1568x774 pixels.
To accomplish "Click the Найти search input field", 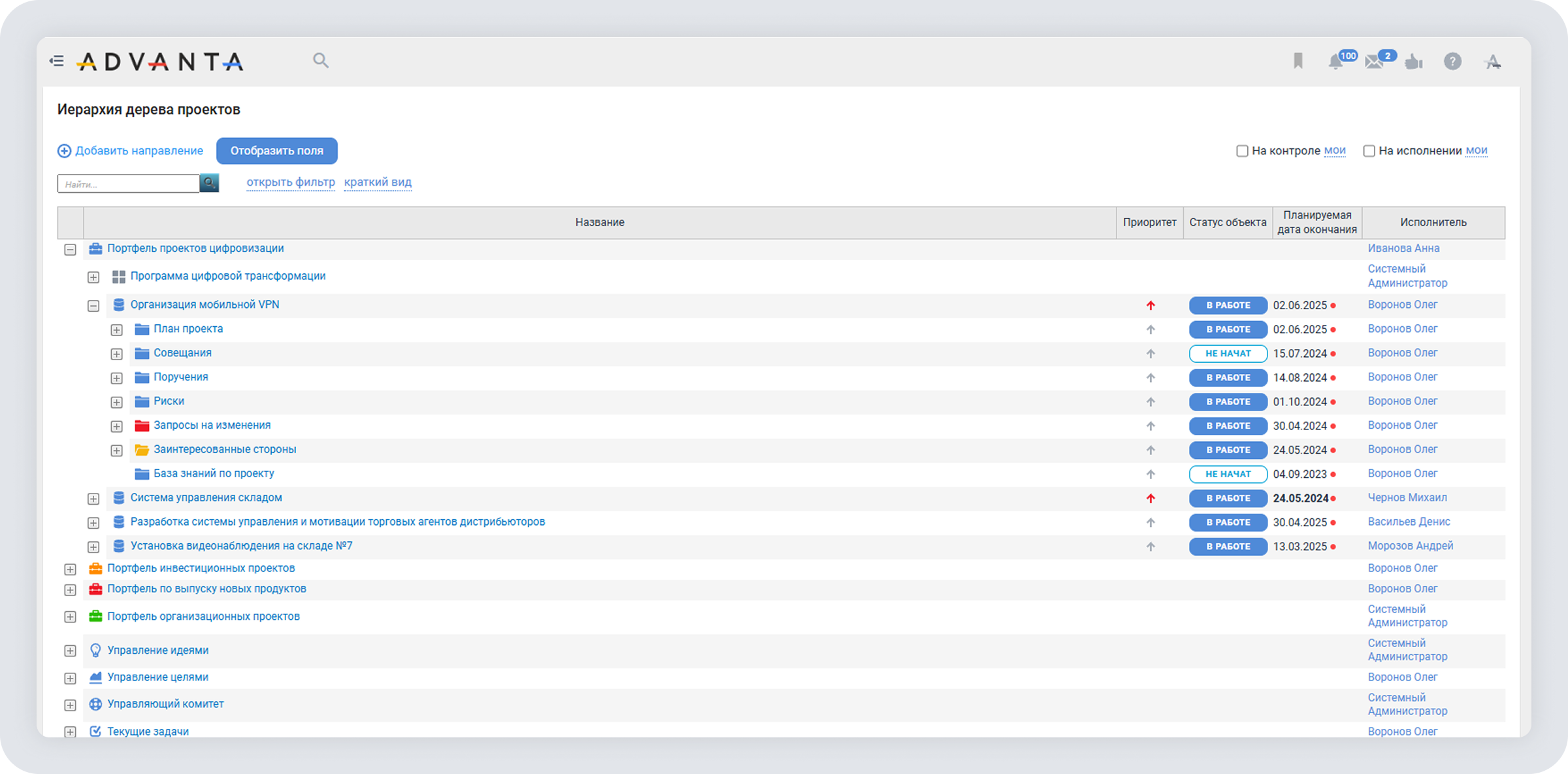I will click(x=128, y=184).
